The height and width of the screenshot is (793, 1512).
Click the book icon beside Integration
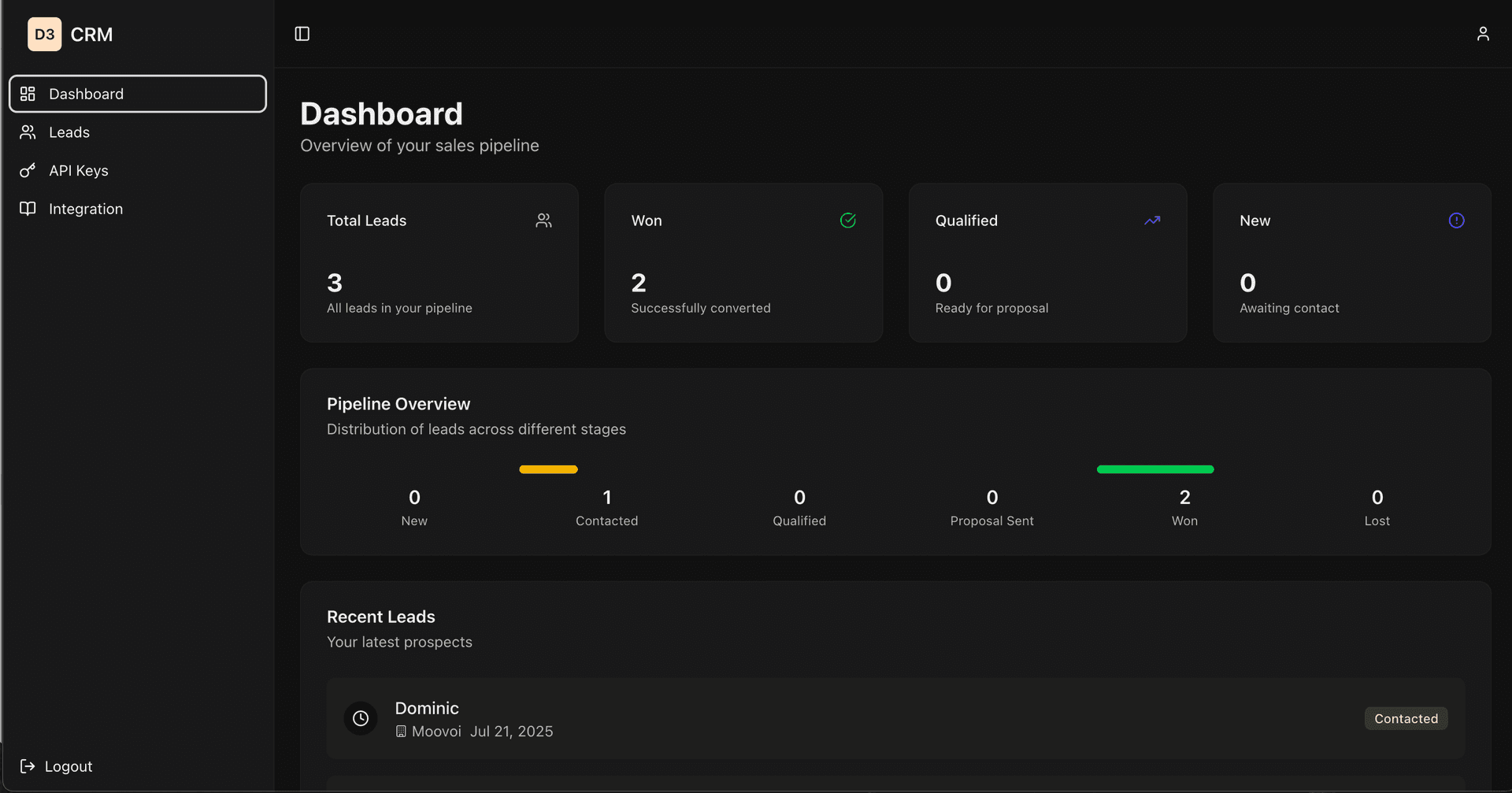pyautogui.click(x=28, y=208)
